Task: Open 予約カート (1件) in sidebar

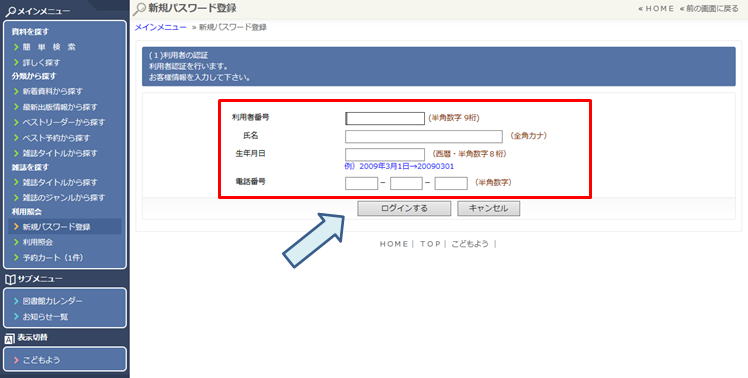Action: coord(53,258)
